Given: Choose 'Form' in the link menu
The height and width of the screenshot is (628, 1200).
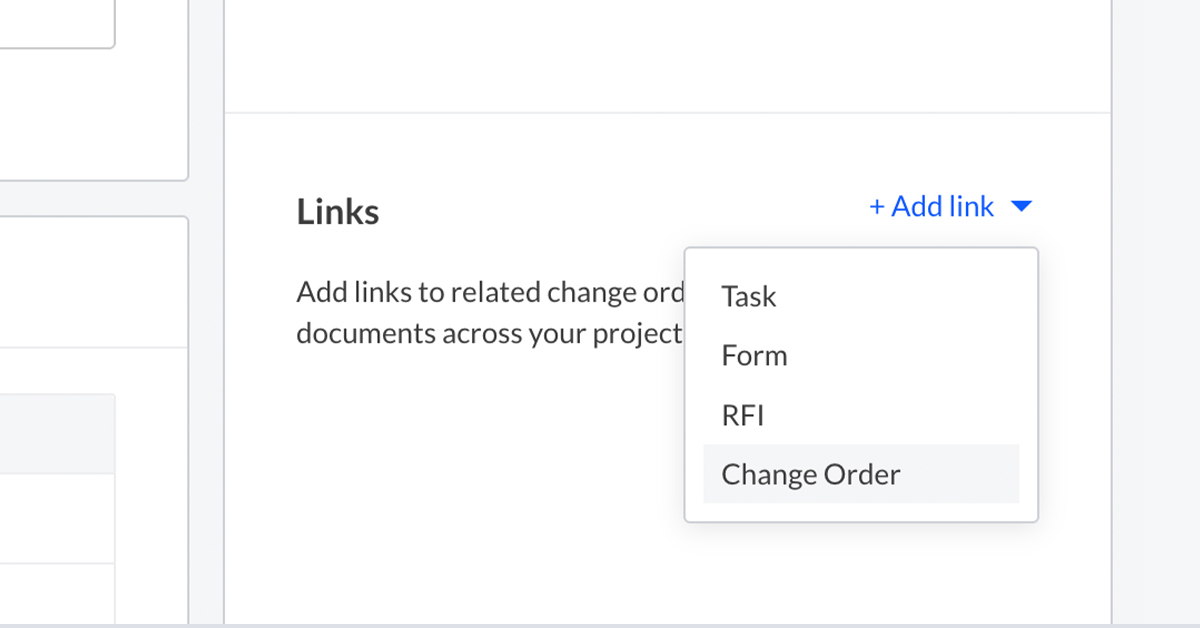Looking at the screenshot, I should pyautogui.click(x=754, y=356).
